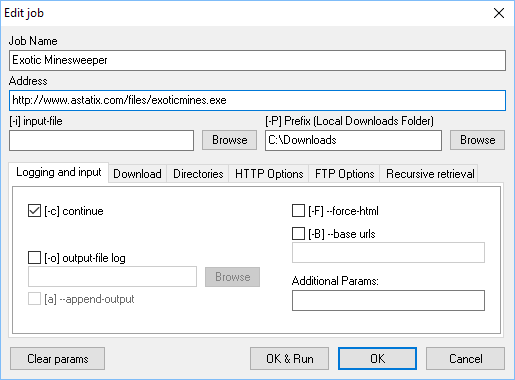Click the Prefix folder field showing C:\Downloads
This screenshot has width=515, height=380.
pos(353,140)
